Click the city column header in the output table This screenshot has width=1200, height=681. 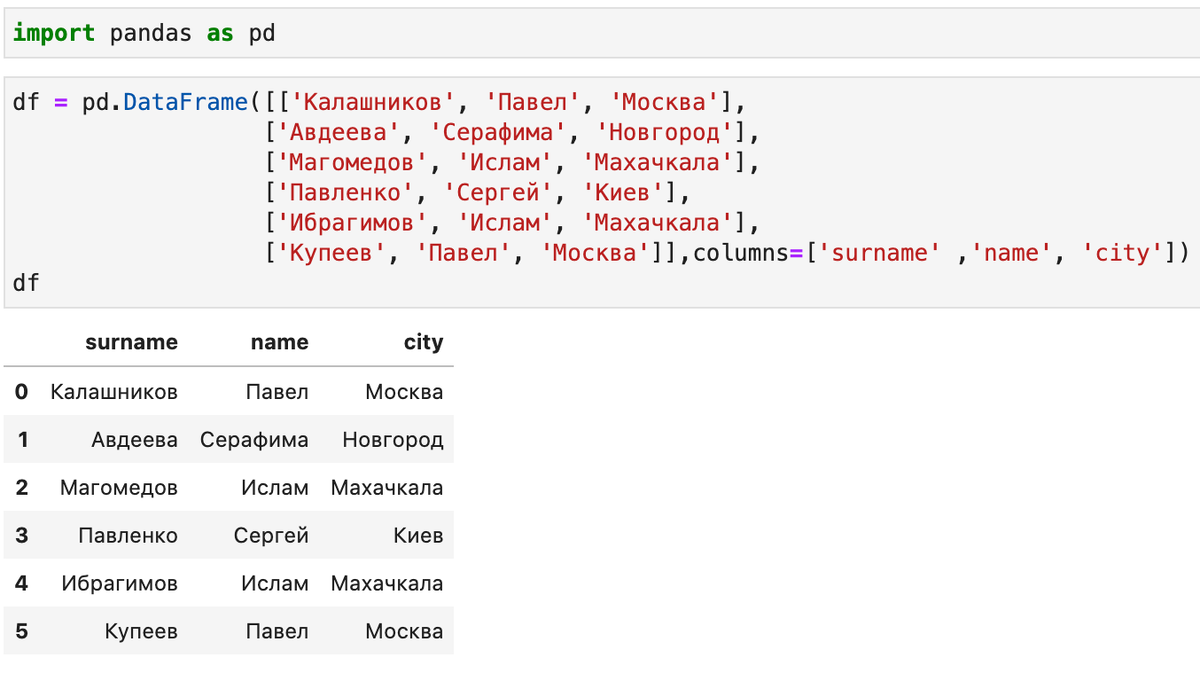(423, 342)
